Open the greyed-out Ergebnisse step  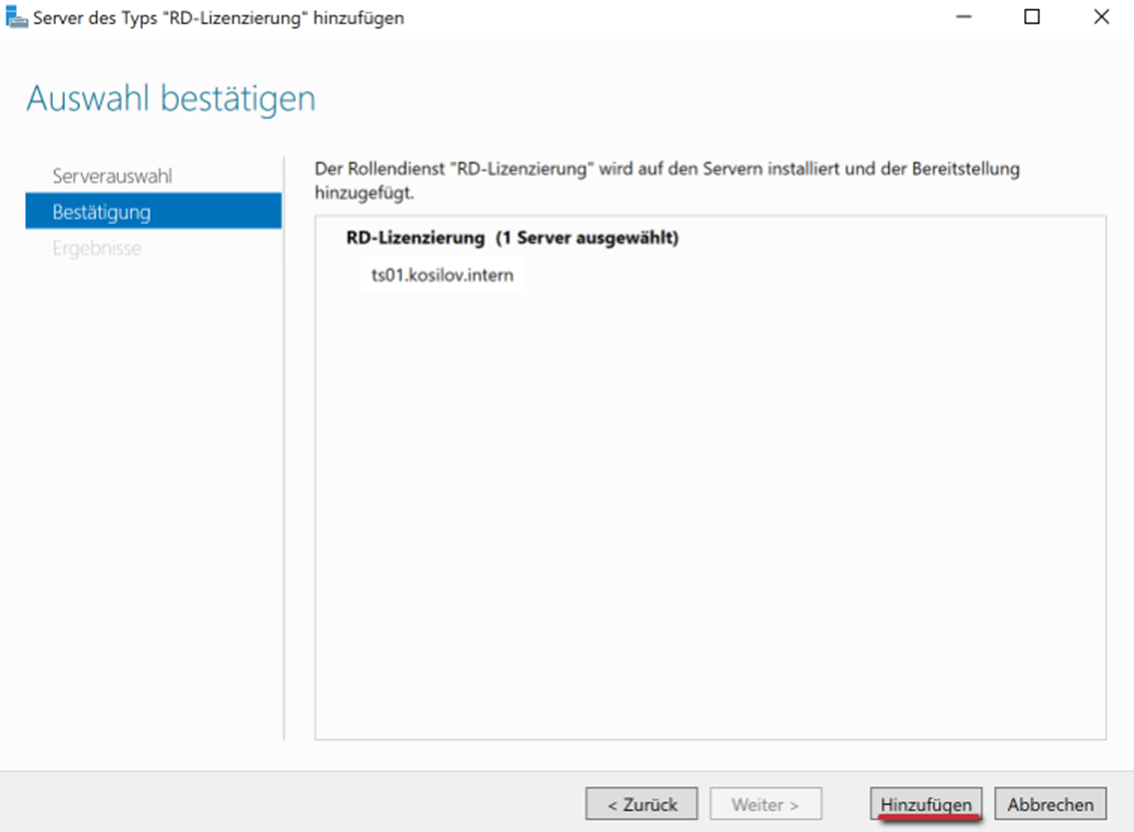(x=97, y=248)
